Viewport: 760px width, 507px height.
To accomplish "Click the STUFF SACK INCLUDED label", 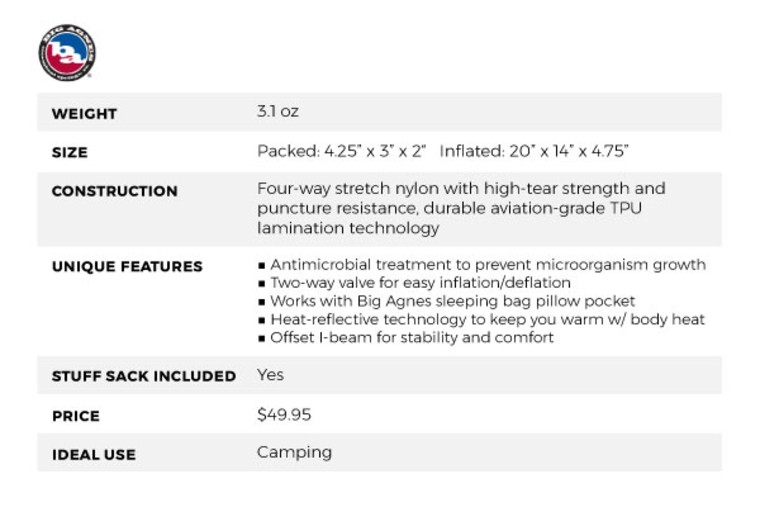I will pos(143,376).
